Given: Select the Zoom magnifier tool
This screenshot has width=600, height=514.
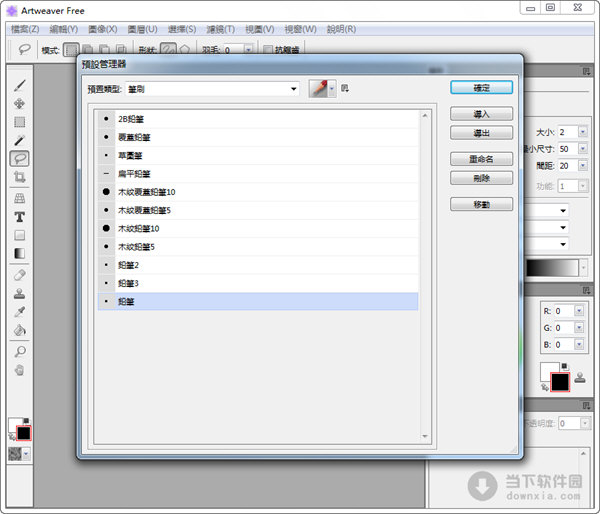Looking at the screenshot, I should point(20,351).
